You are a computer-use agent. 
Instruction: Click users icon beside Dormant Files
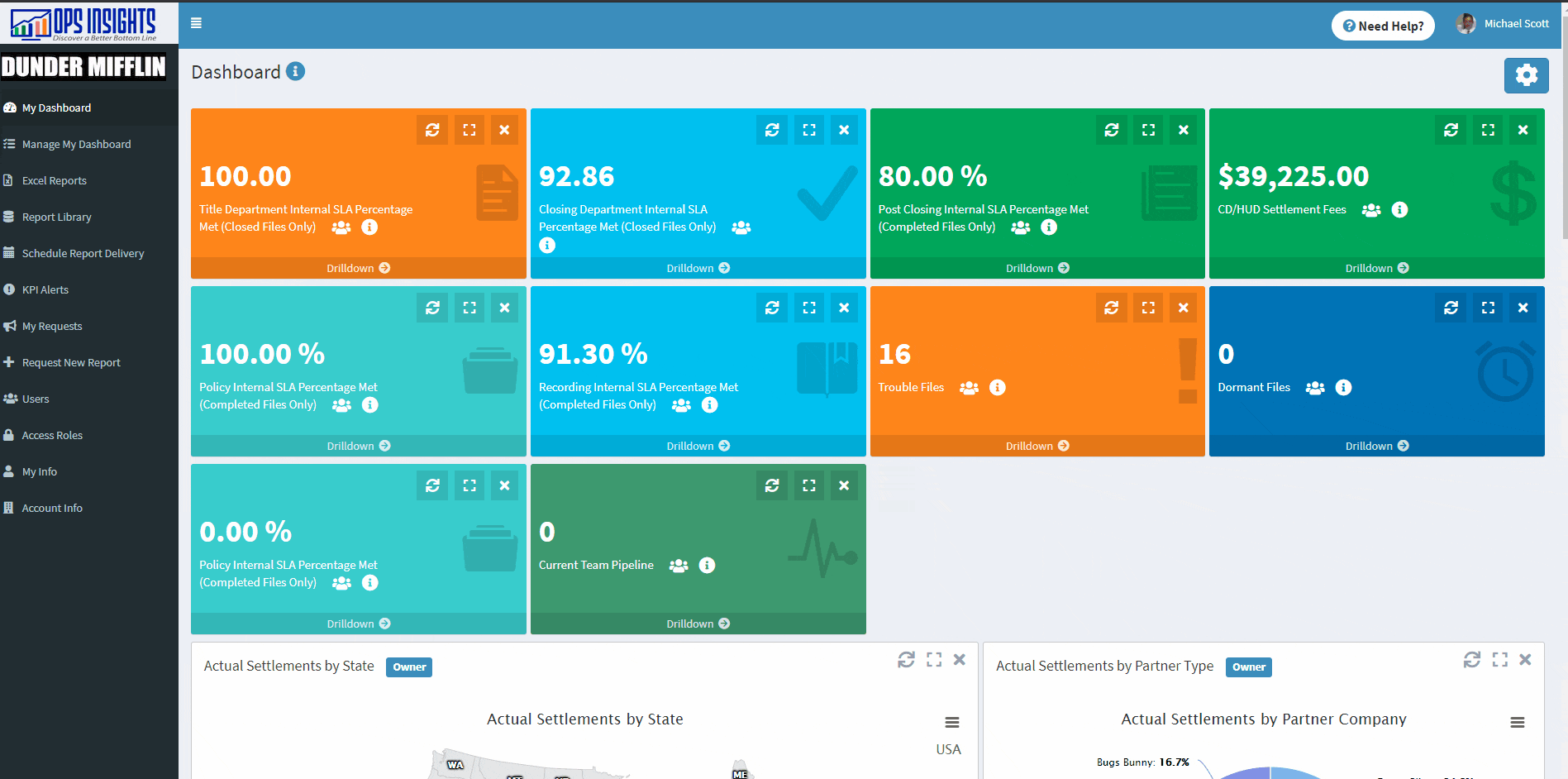[x=1315, y=388]
